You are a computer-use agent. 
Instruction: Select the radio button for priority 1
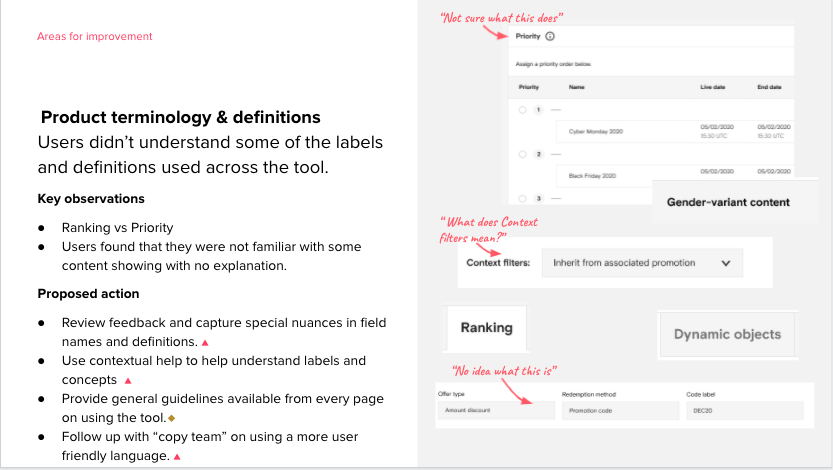click(x=522, y=110)
